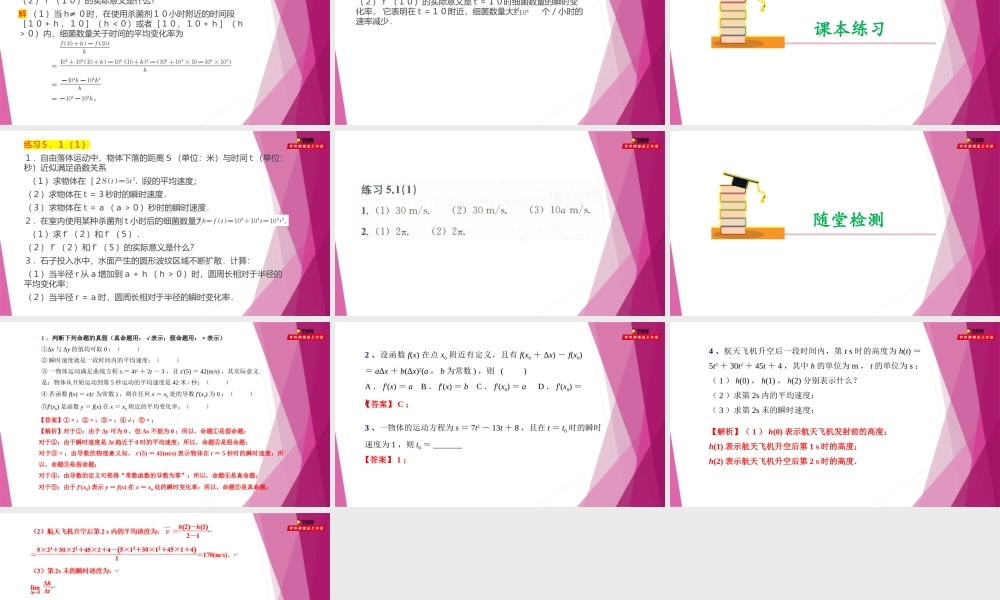Click the bold 练习 5.1(1) answers heading

[x=389, y=190]
